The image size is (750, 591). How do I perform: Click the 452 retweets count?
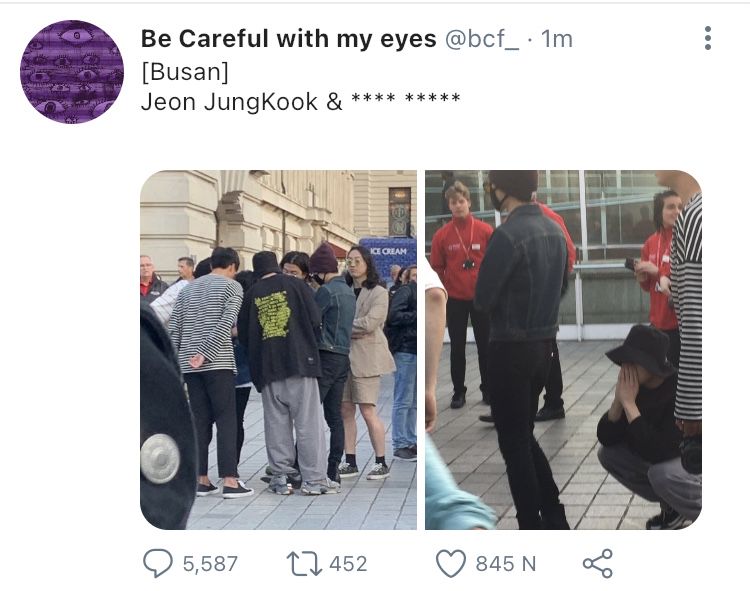point(348,564)
